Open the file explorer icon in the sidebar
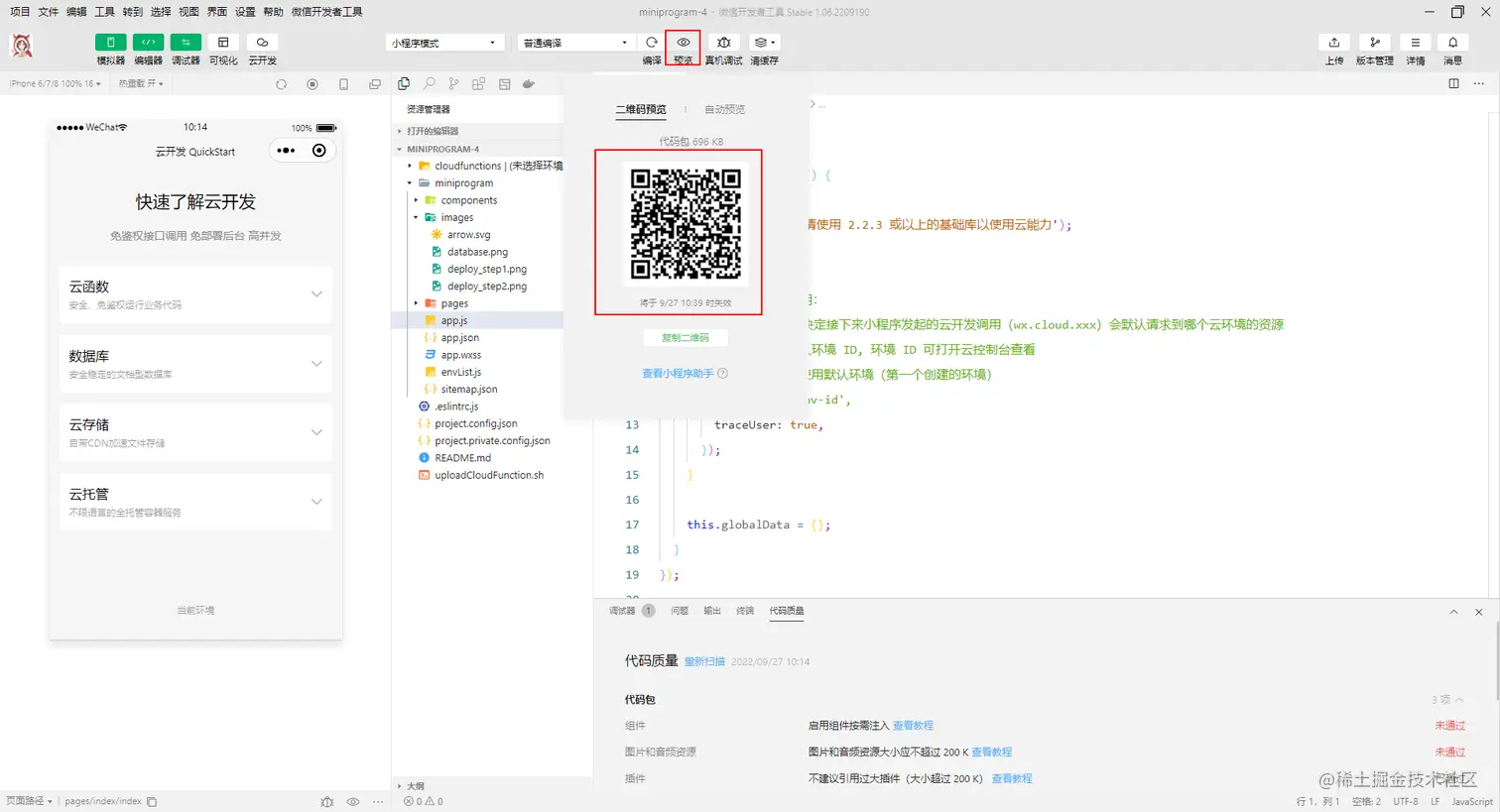The image size is (1500, 812). [404, 84]
